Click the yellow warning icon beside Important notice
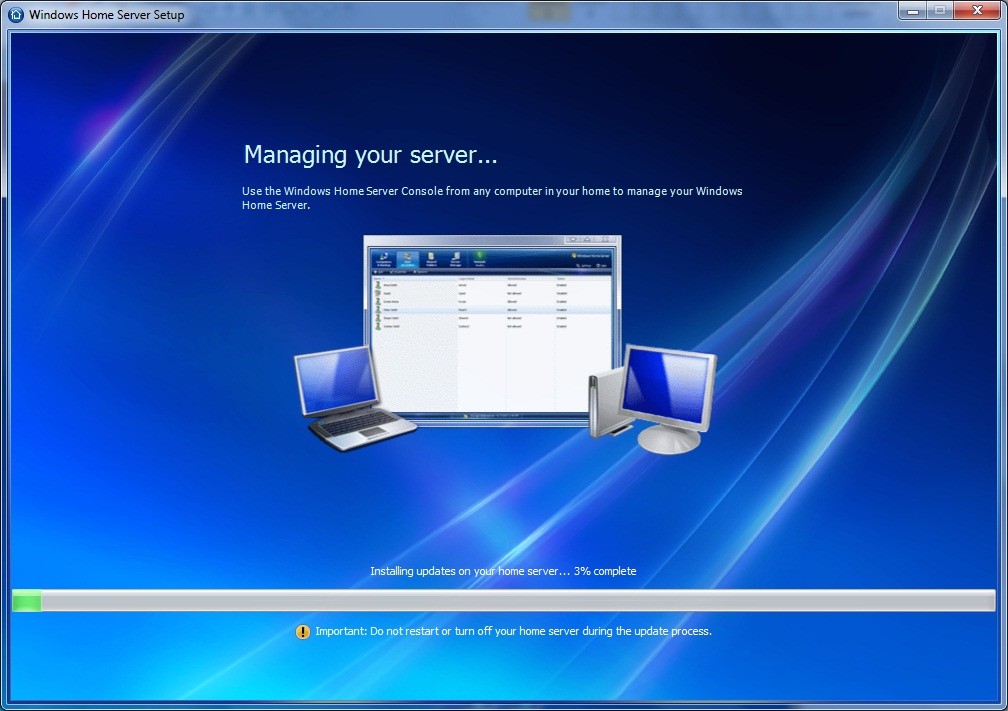Viewport: 1008px width, 711px height. click(x=302, y=632)
